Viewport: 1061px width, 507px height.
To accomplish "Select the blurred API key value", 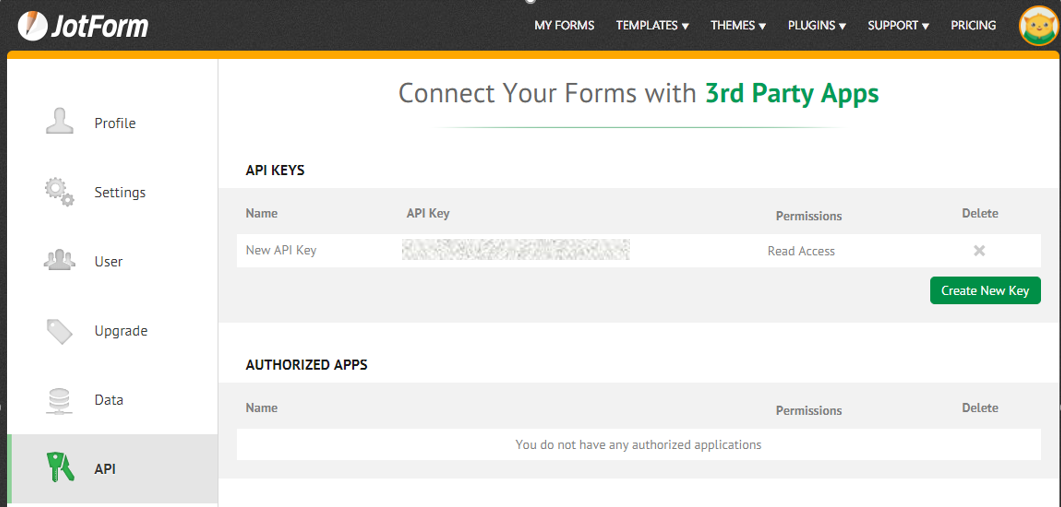I will pos(516,250).
